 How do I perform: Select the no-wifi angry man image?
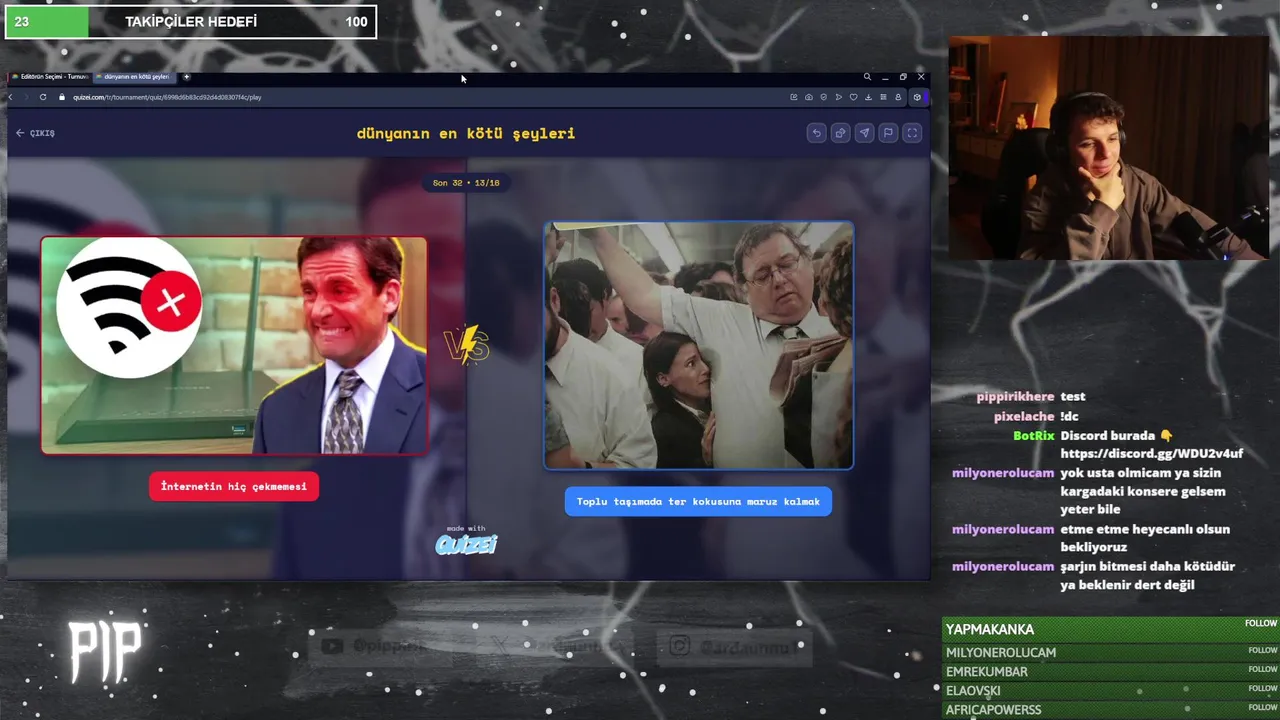point(234,345)
